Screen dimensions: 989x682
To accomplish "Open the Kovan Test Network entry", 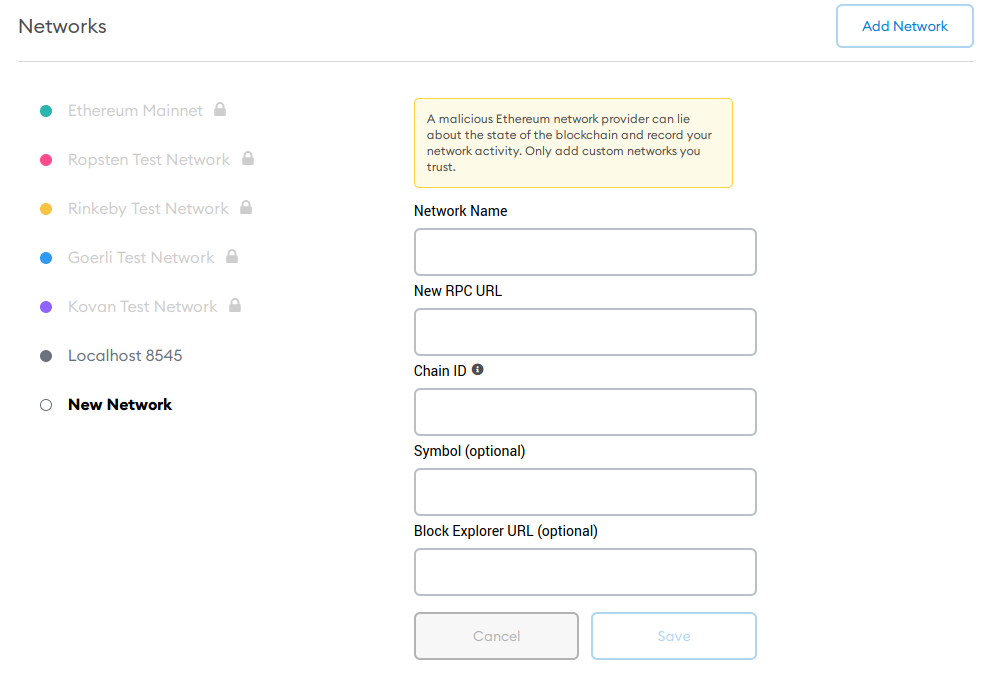I will click(x=142, y=307).
